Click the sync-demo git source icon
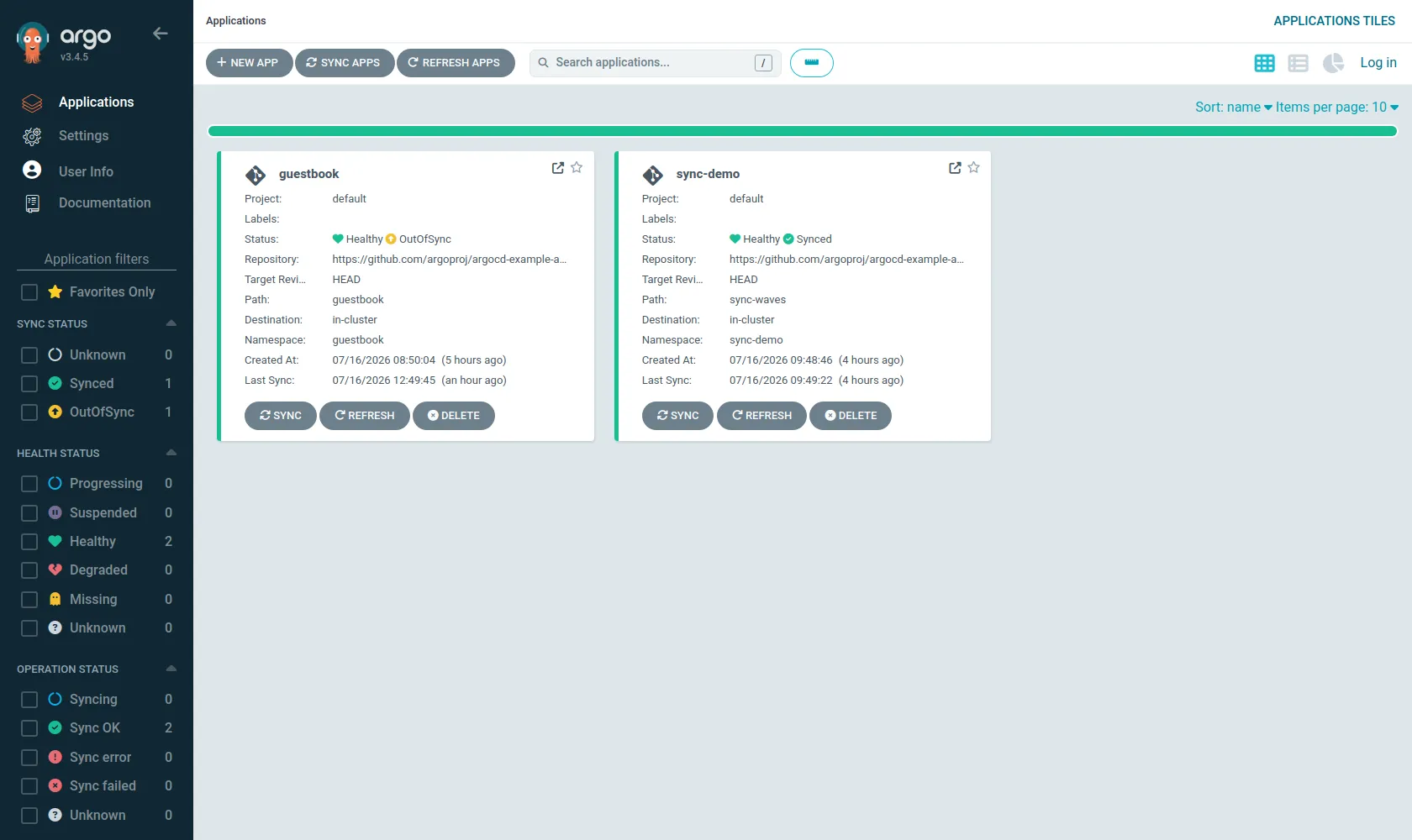The image size is (1412, 840). [653, 175]
